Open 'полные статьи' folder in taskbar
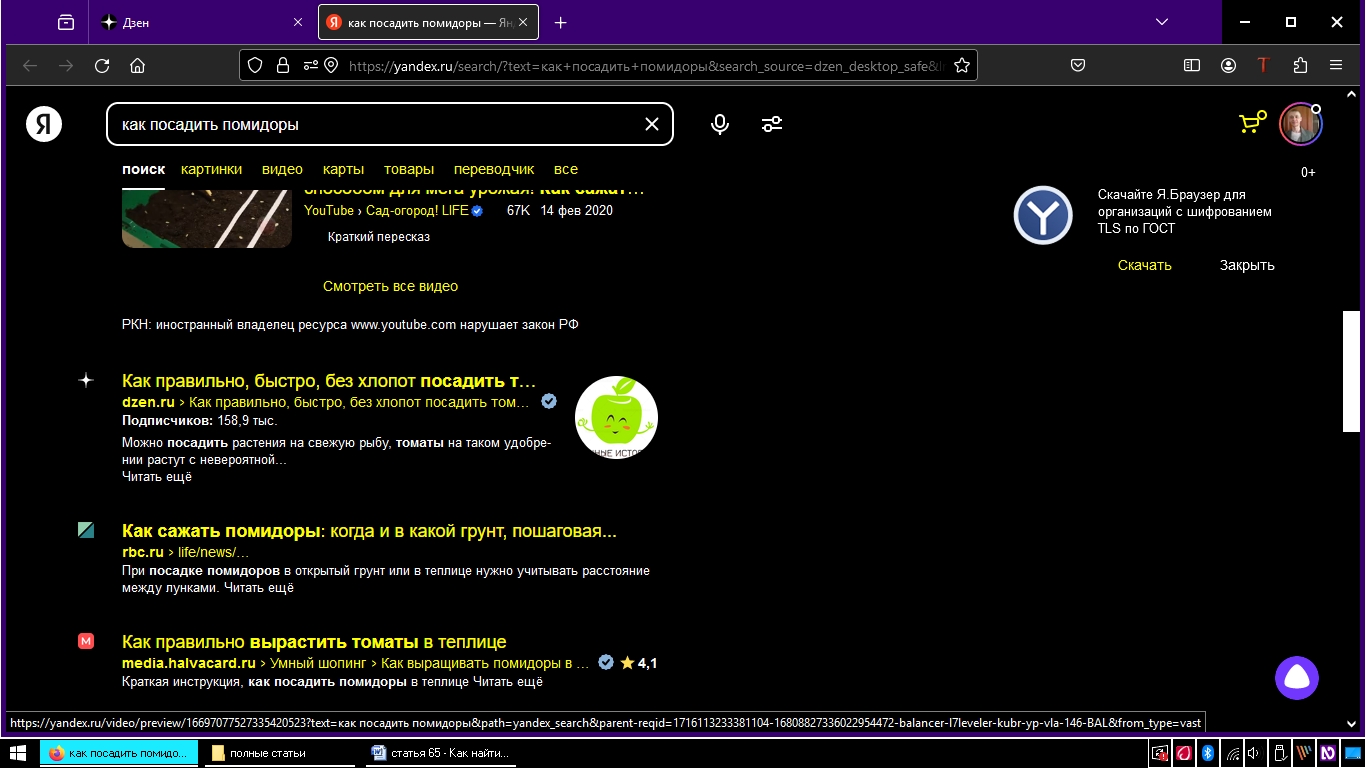Image resolution: width=1366 pixels, height=768 pixels. click(x=283, y=753)
